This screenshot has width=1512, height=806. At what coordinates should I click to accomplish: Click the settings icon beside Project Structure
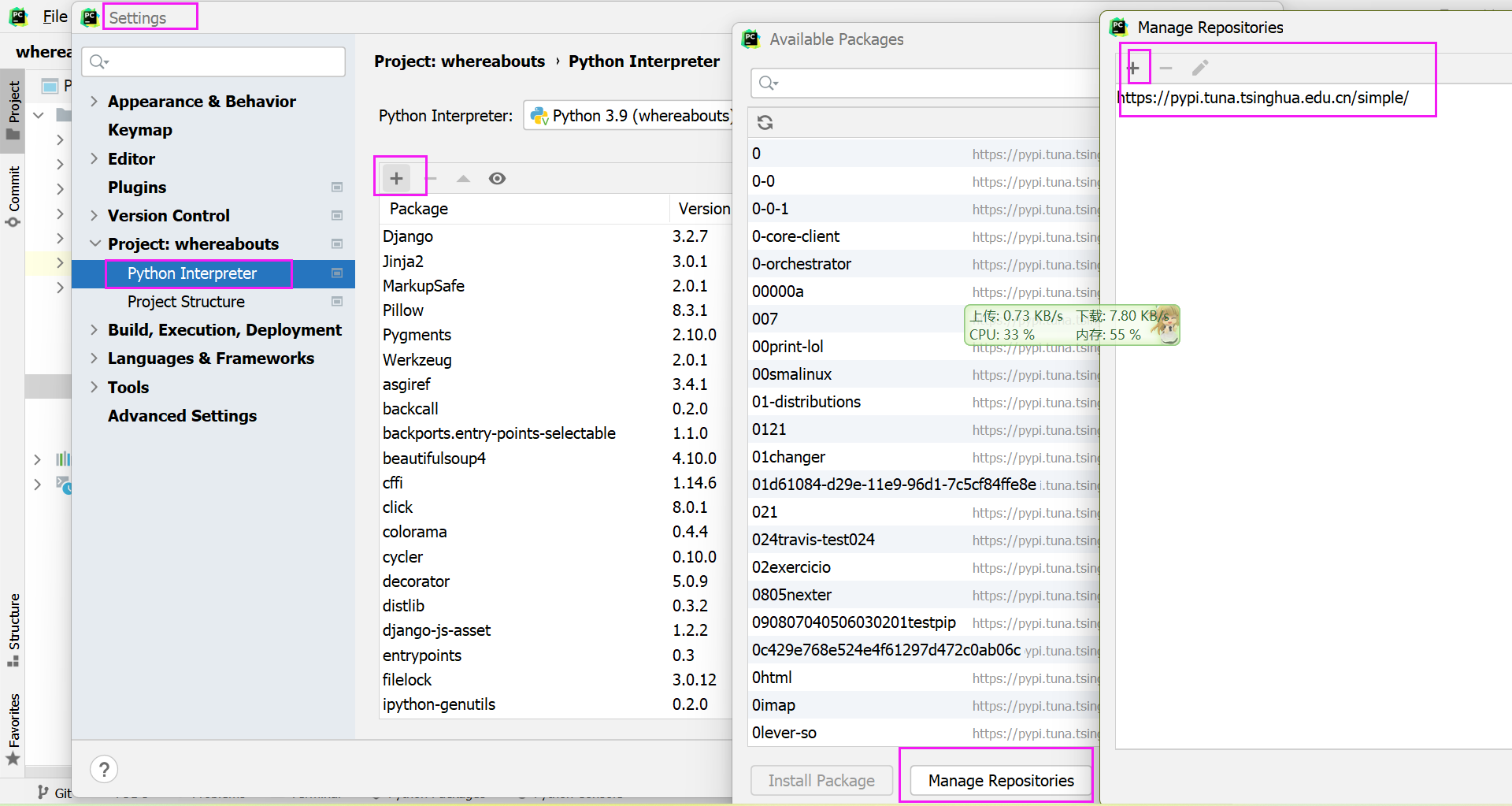[337, 302]
